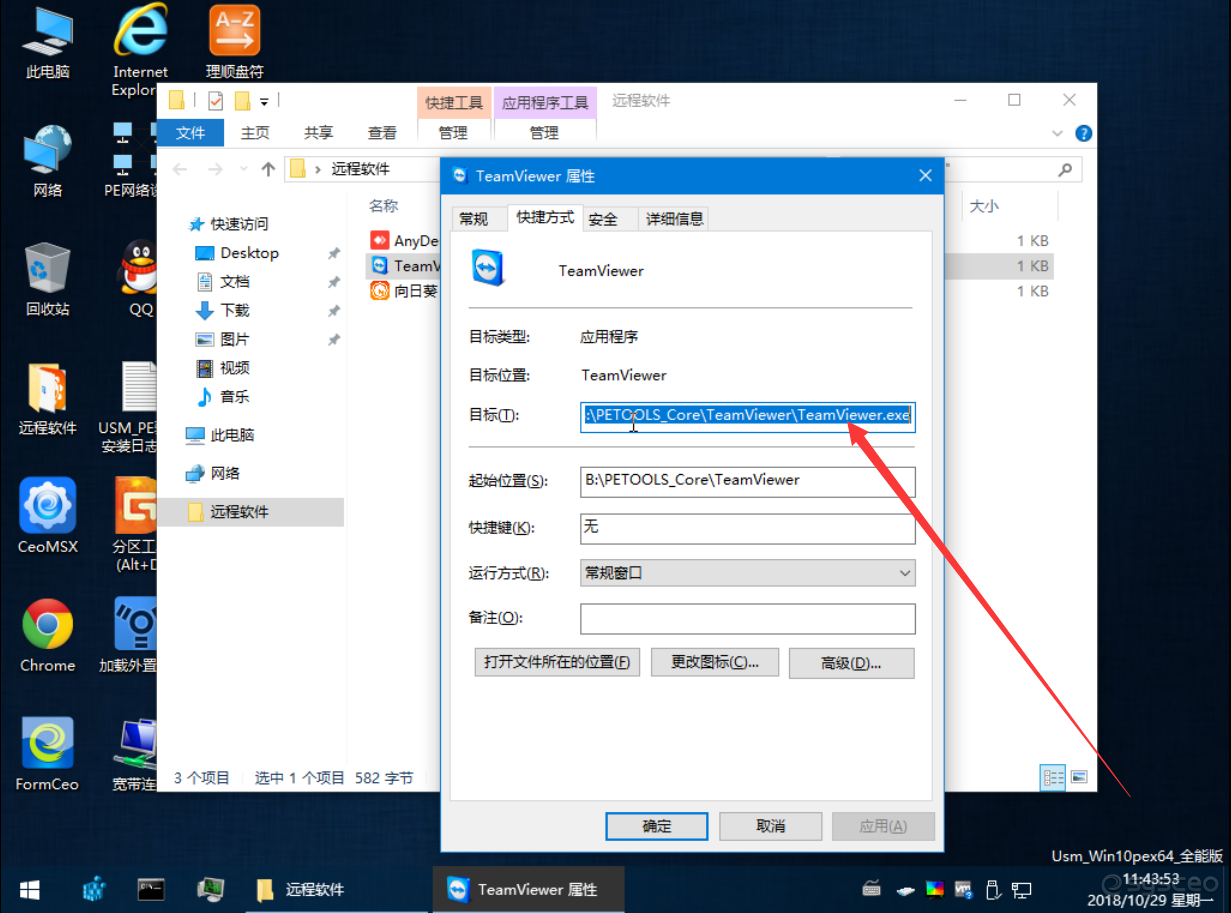Expand the Explorer ribbon chevron

coord(1058,133)
